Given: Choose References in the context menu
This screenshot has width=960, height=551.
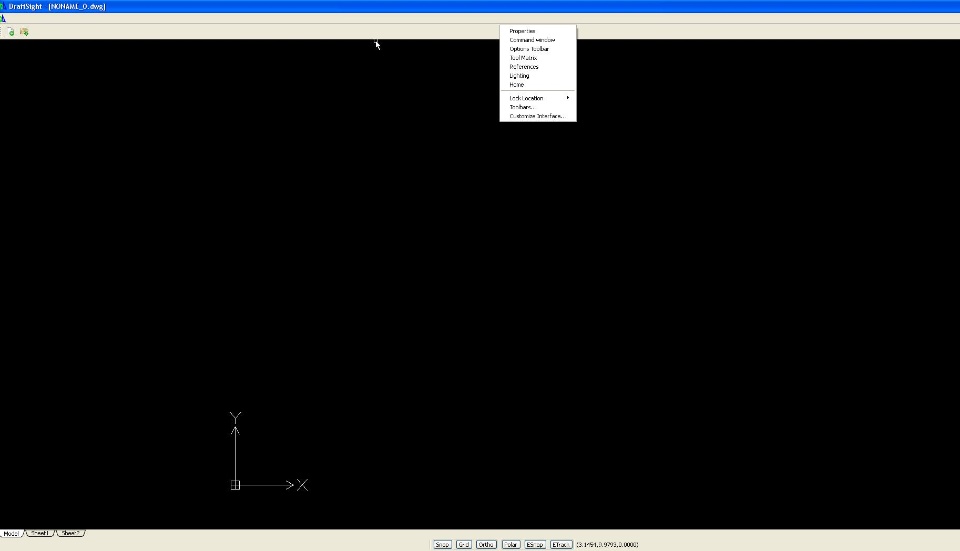Looking at the screenshot, I should click(538, 67).
